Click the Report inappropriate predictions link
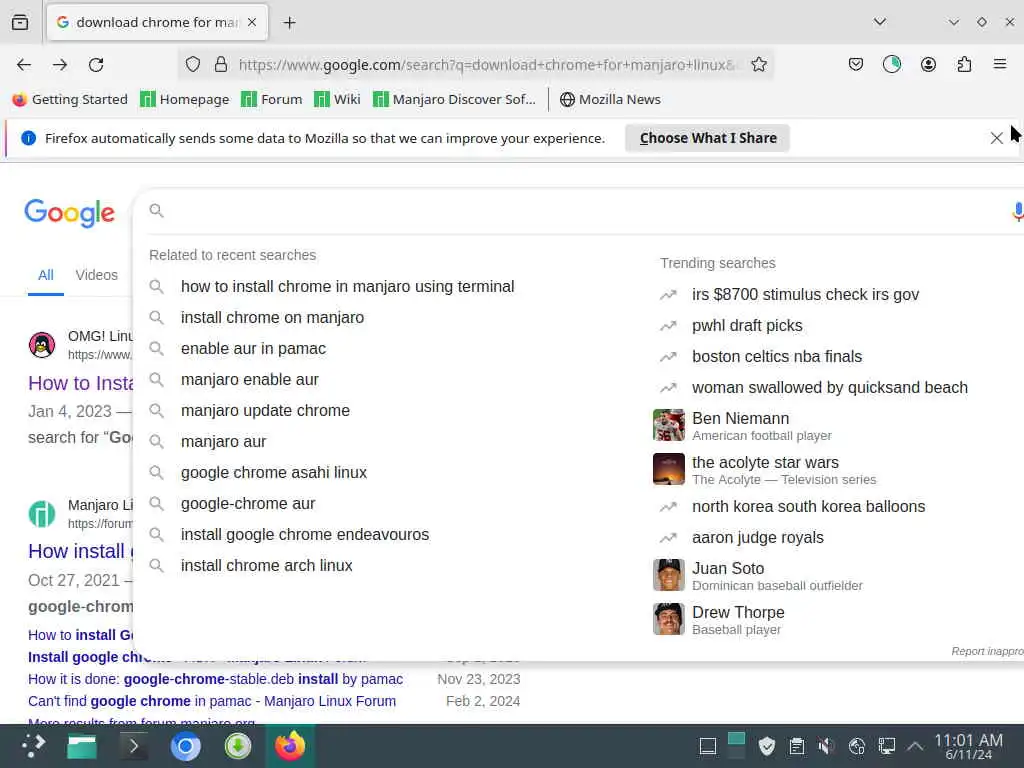This screenshot has width=1024, height=768. tap(987, 651)
